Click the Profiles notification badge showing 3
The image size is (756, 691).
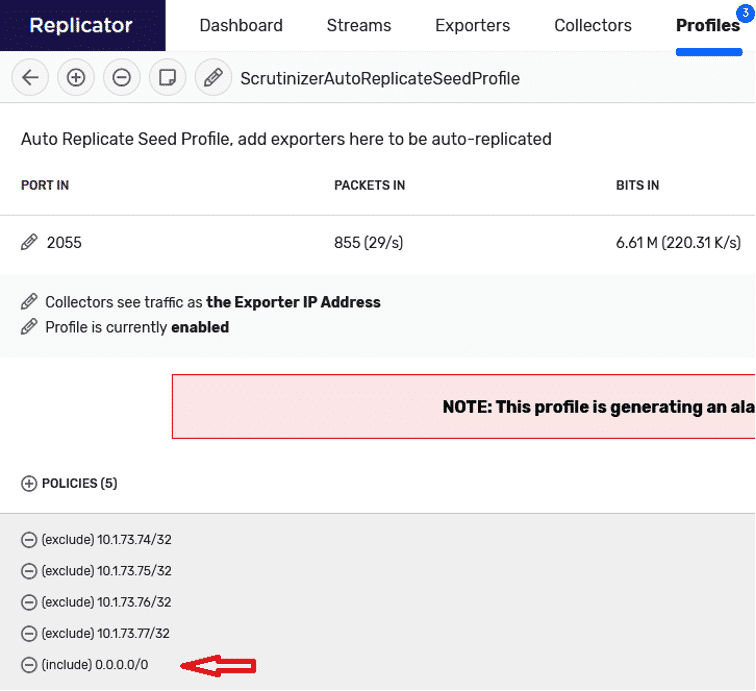pos(745,13)
